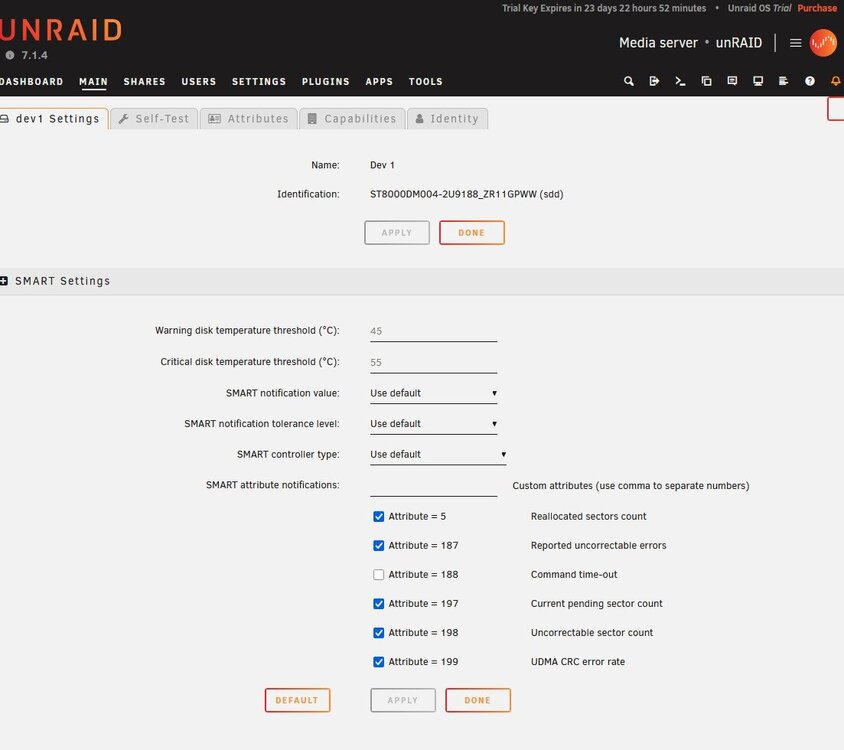Open the hamburger menu icon
Screen dimensions: 844x750
point(796,43)
